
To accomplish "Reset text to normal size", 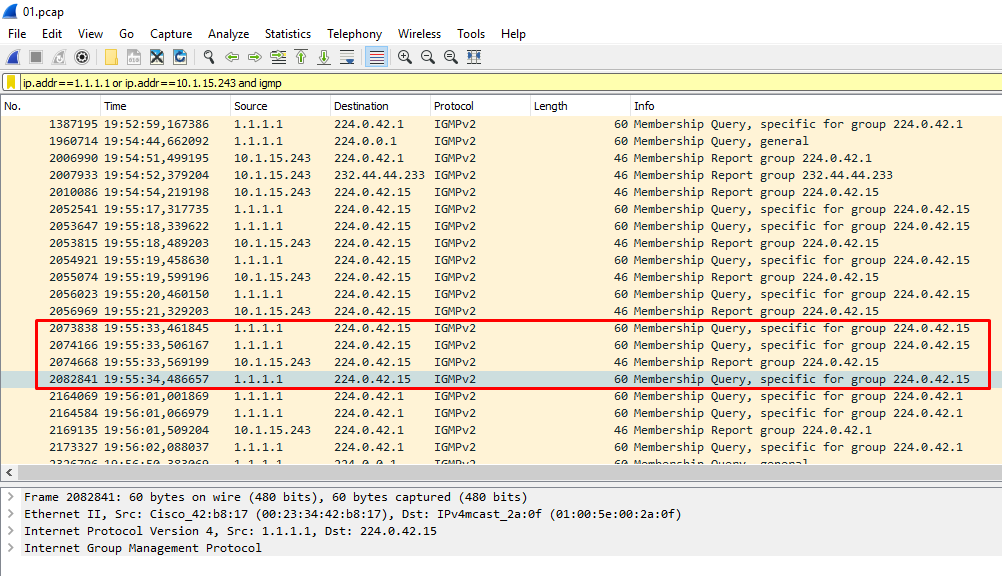I will coord(451,57).
